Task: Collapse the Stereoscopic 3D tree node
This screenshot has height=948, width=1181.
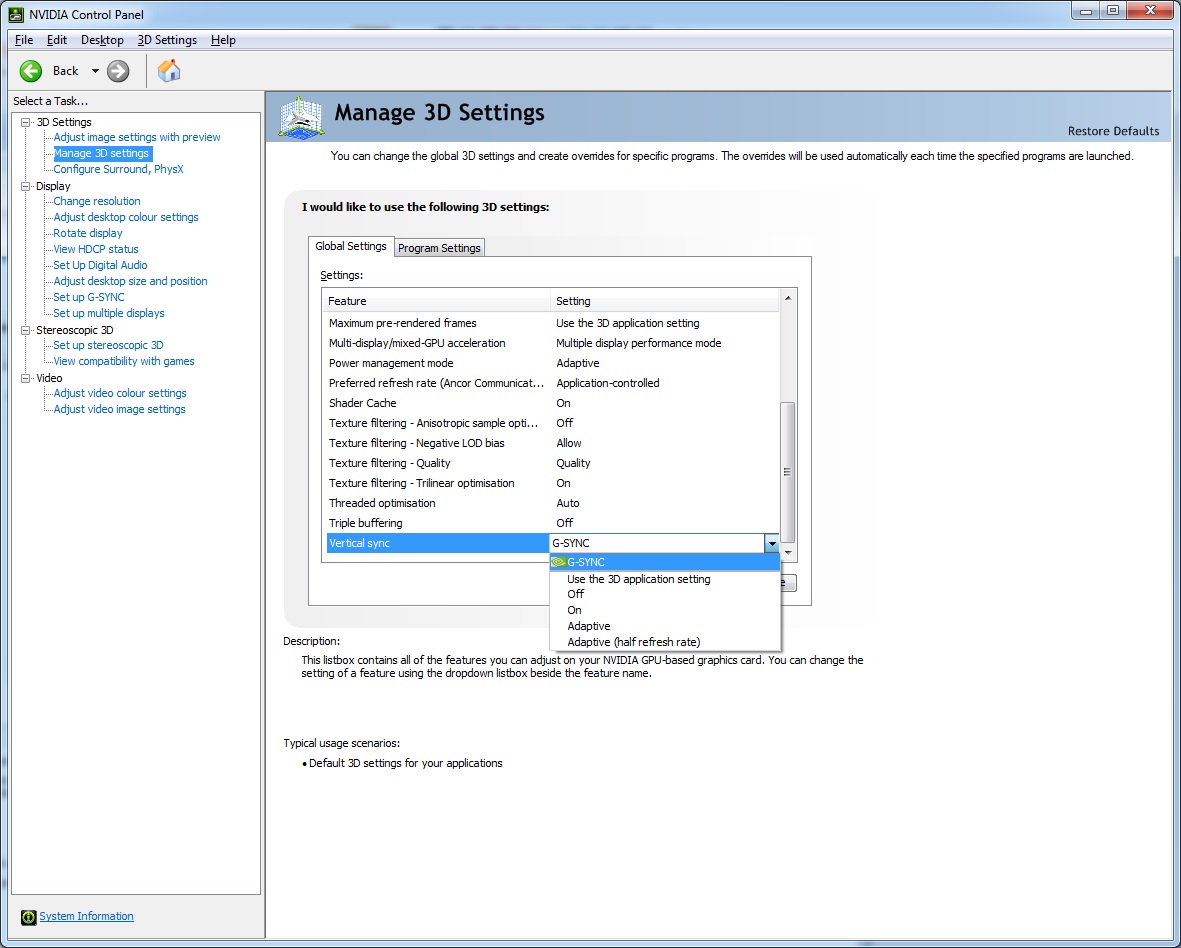Action: [x=26, y=330]
